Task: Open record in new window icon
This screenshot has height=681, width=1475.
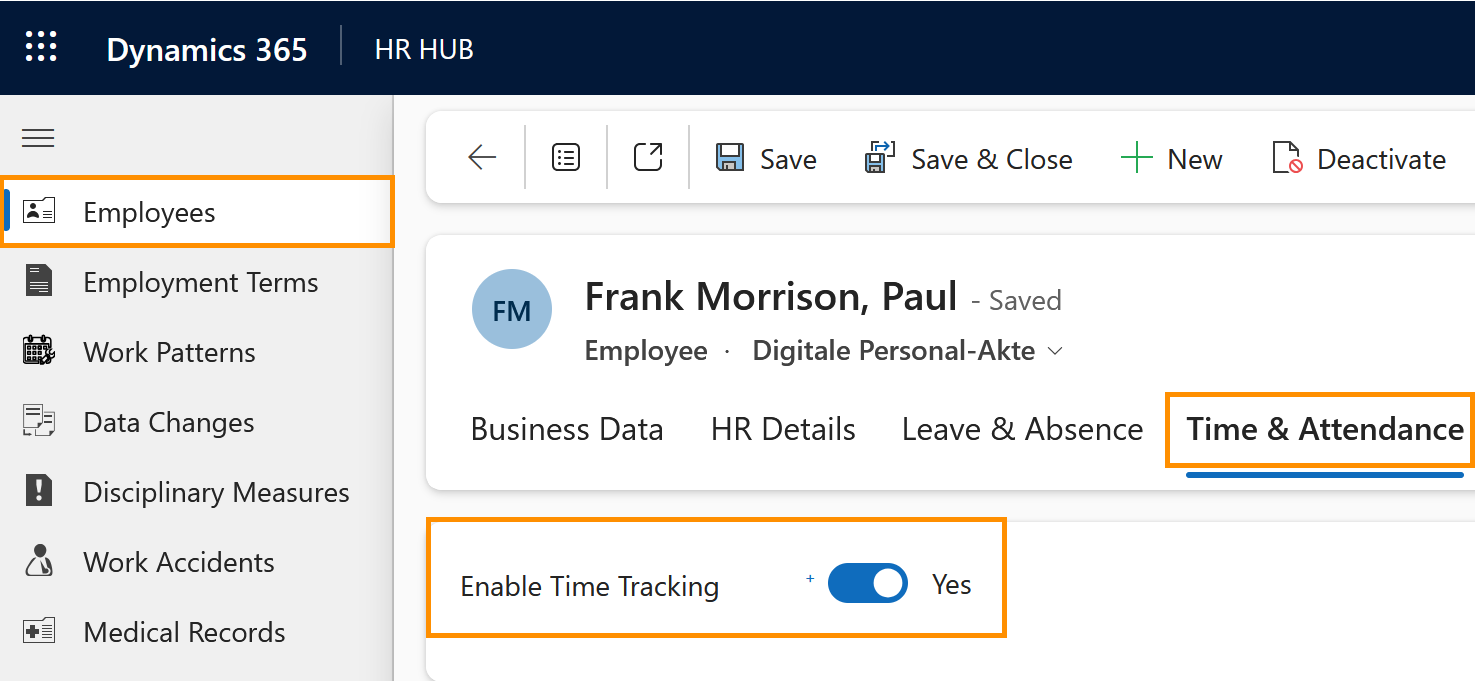Action: coord(648,157)
